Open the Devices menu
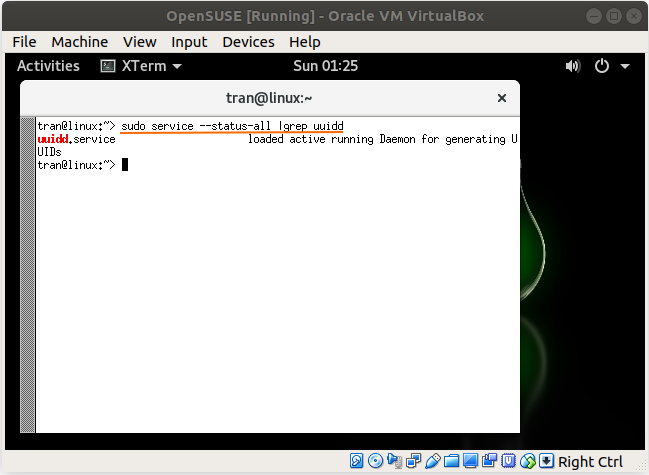 pyautogui.click(x=248, y=42)
